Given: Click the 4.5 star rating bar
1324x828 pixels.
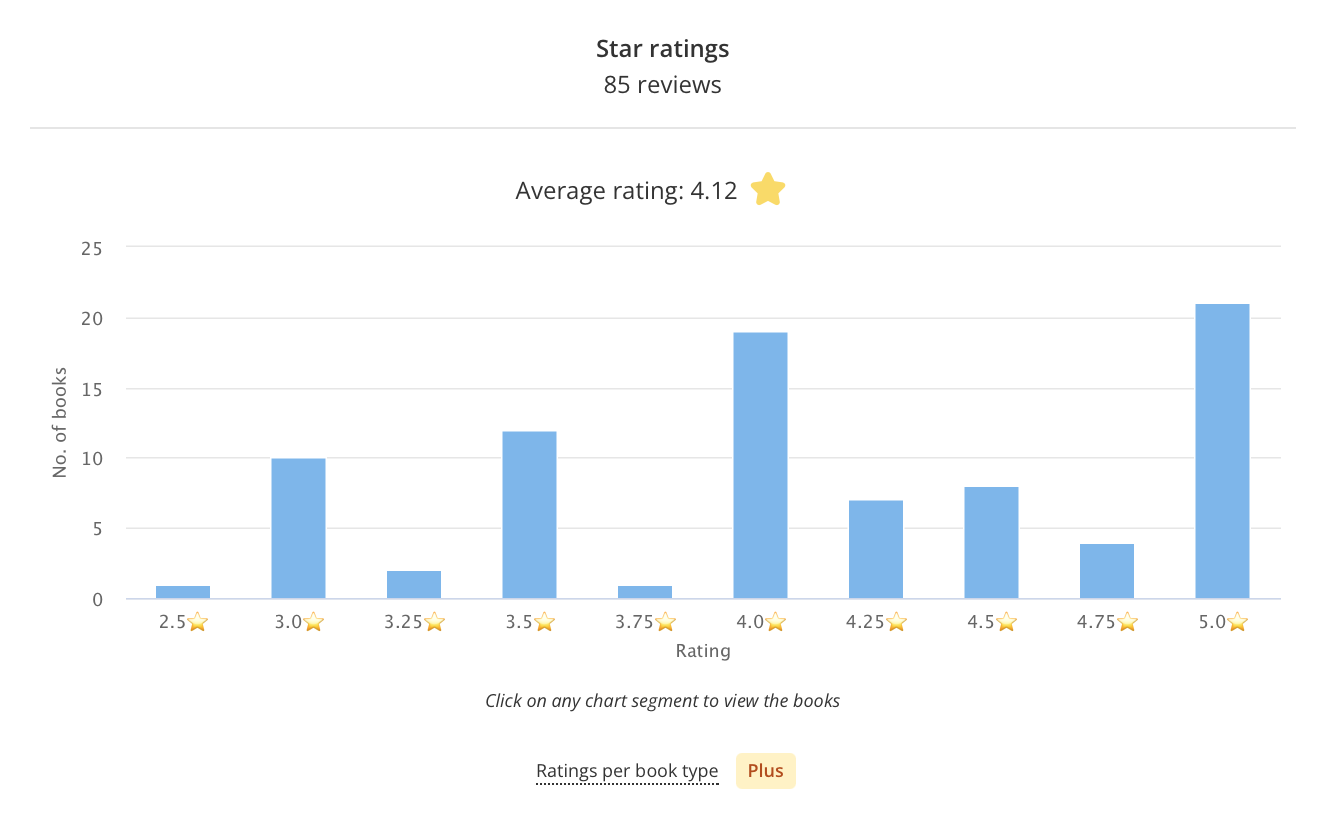Looking at the screenshot, I should [991, 543].
